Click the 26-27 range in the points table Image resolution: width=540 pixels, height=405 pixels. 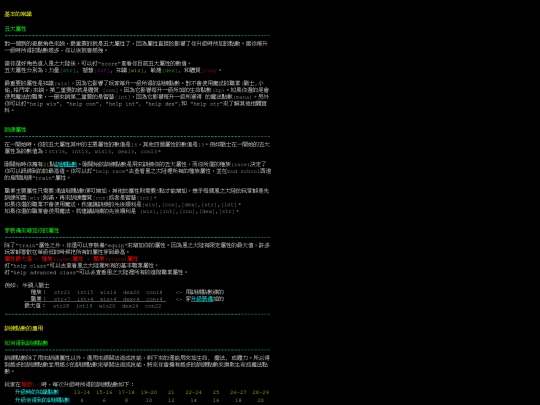click(x=238, y=392)
